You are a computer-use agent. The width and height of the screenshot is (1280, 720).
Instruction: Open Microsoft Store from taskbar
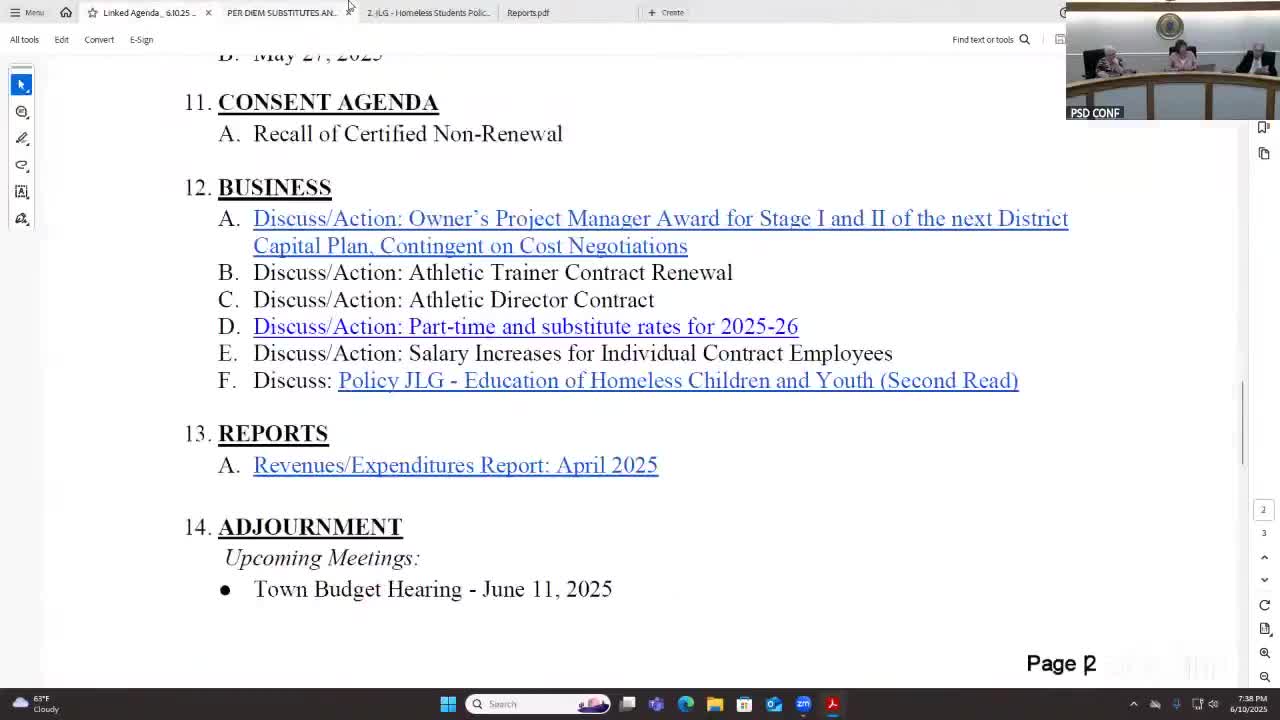(744, 704)
